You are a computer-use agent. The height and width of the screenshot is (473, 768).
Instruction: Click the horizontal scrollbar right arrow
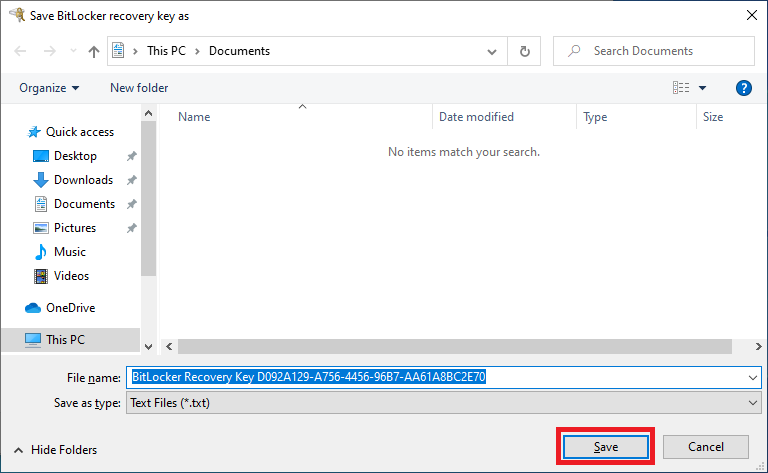(758, 347)
